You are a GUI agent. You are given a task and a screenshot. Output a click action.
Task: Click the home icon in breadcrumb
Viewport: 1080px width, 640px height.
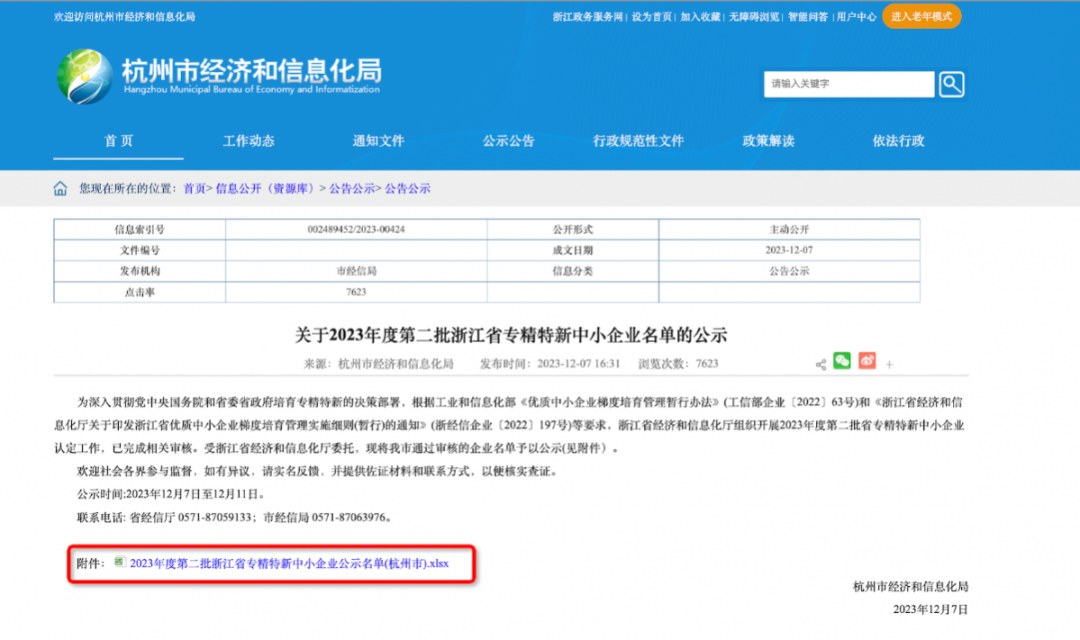tap(61, 189)
